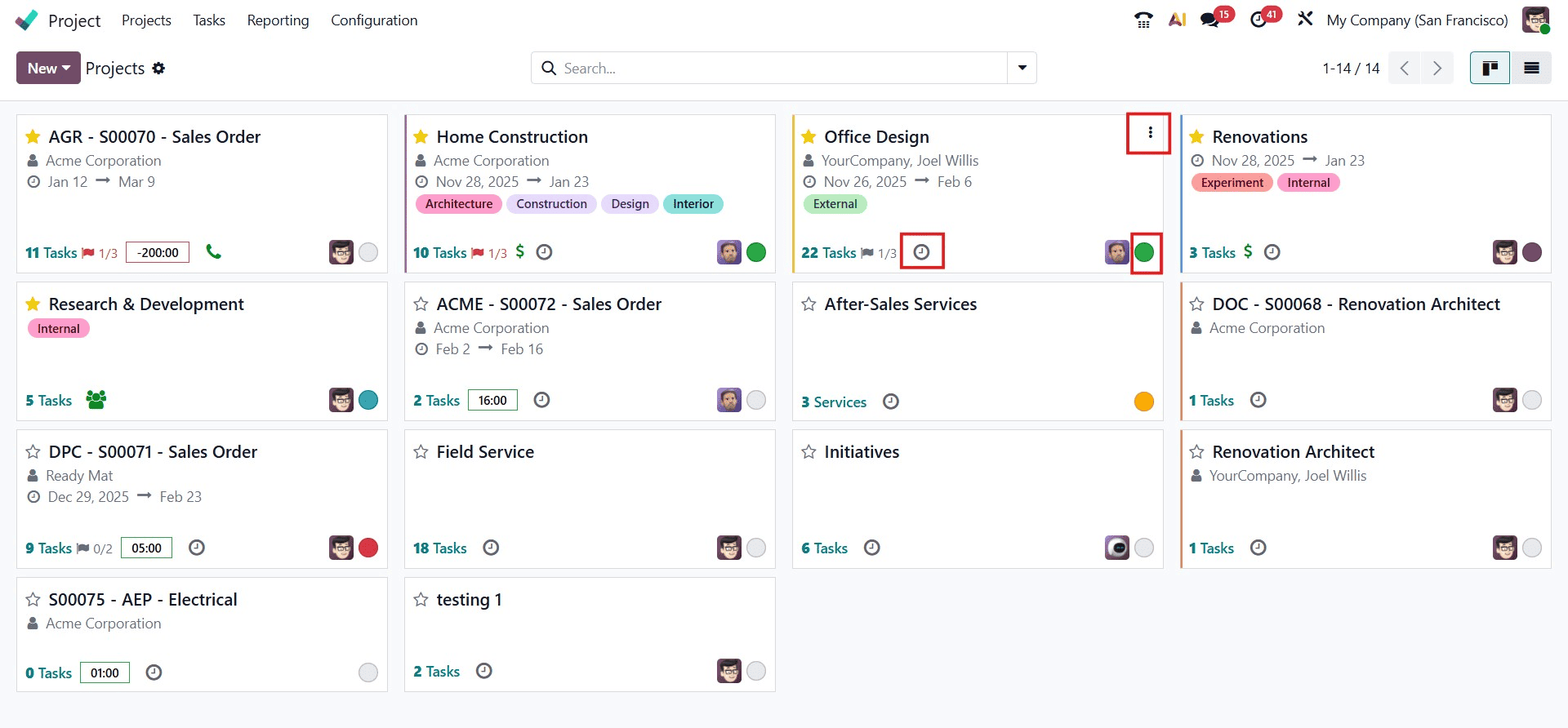Go to previous page of projects

point(1405,68)
